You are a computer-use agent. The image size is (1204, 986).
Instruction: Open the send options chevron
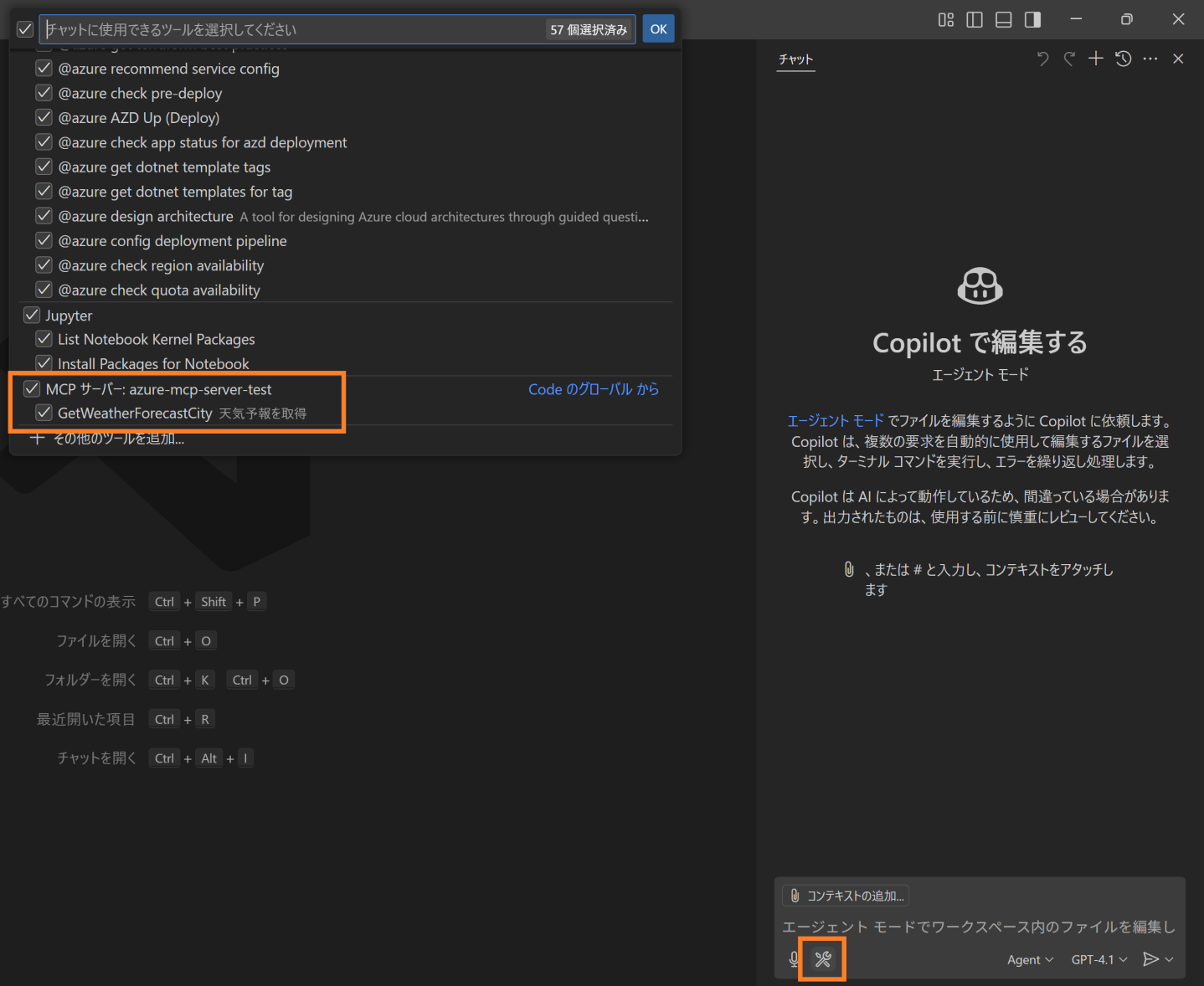click(1170, 959)
